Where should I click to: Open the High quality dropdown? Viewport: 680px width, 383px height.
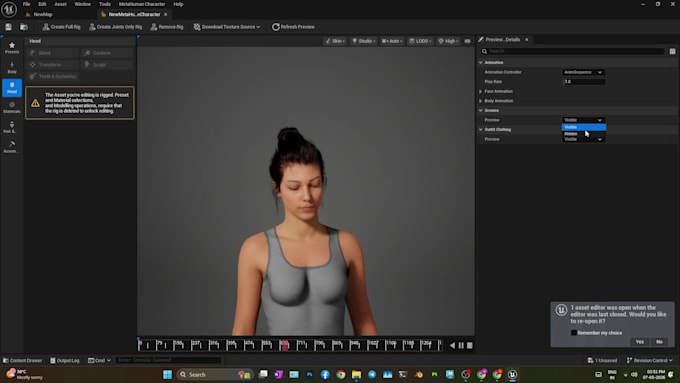pos(448,41)
